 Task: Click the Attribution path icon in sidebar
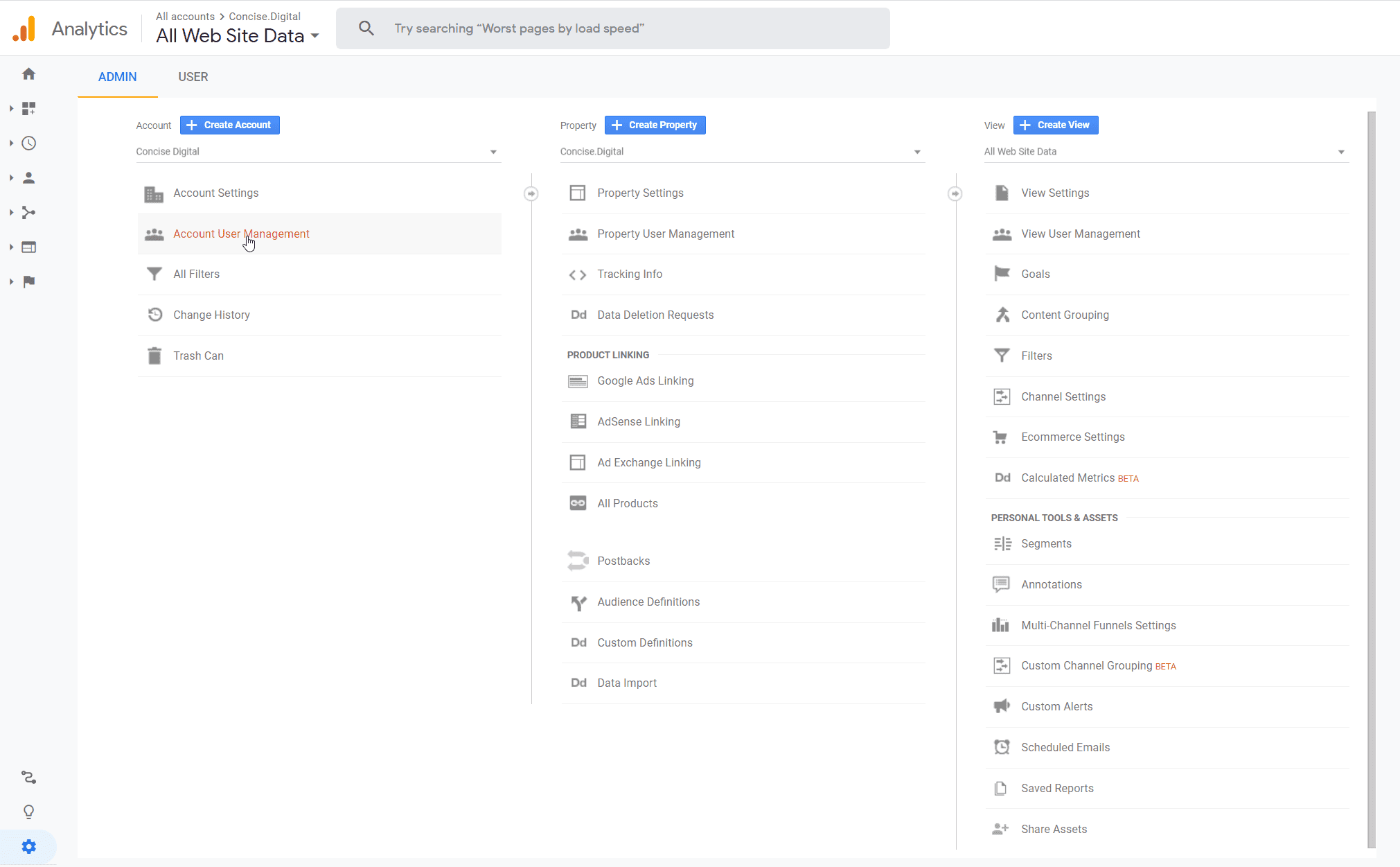point(28,777)
